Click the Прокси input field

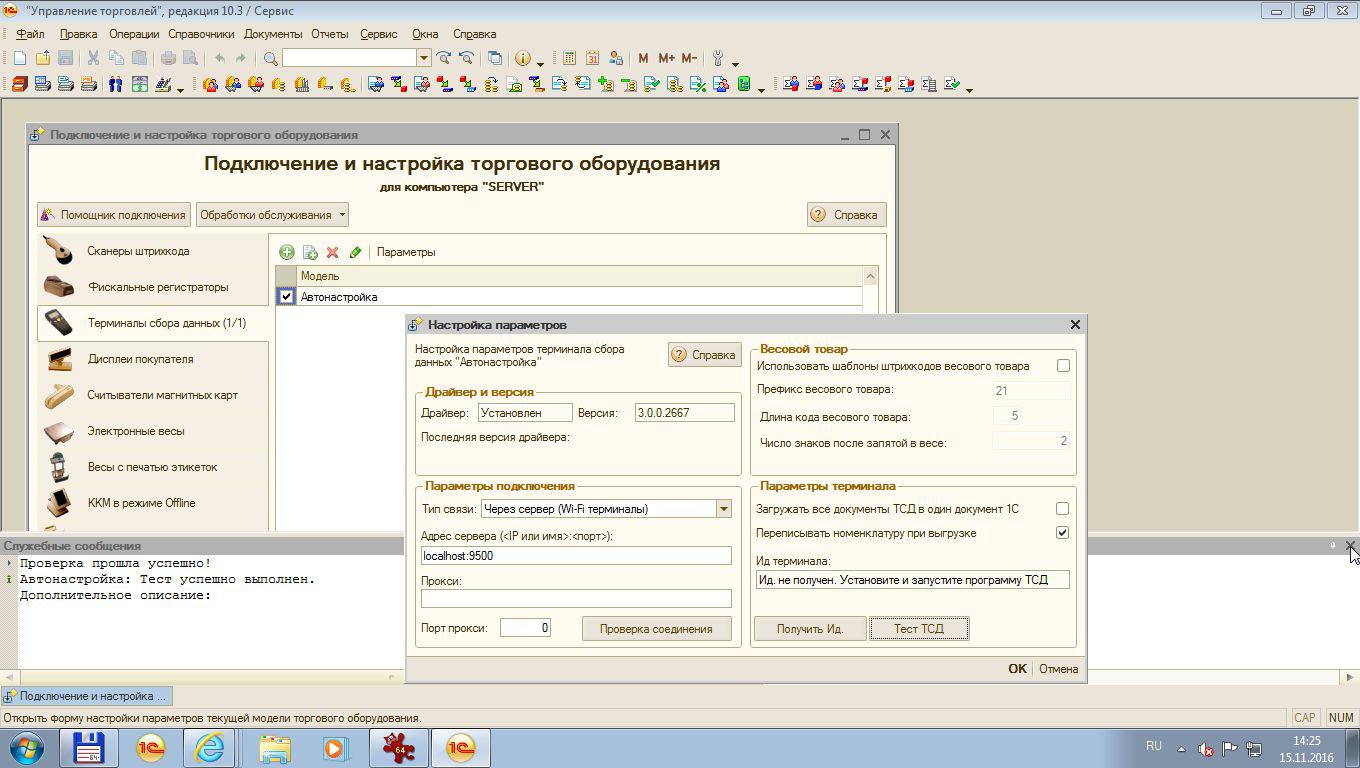point(576,598)
